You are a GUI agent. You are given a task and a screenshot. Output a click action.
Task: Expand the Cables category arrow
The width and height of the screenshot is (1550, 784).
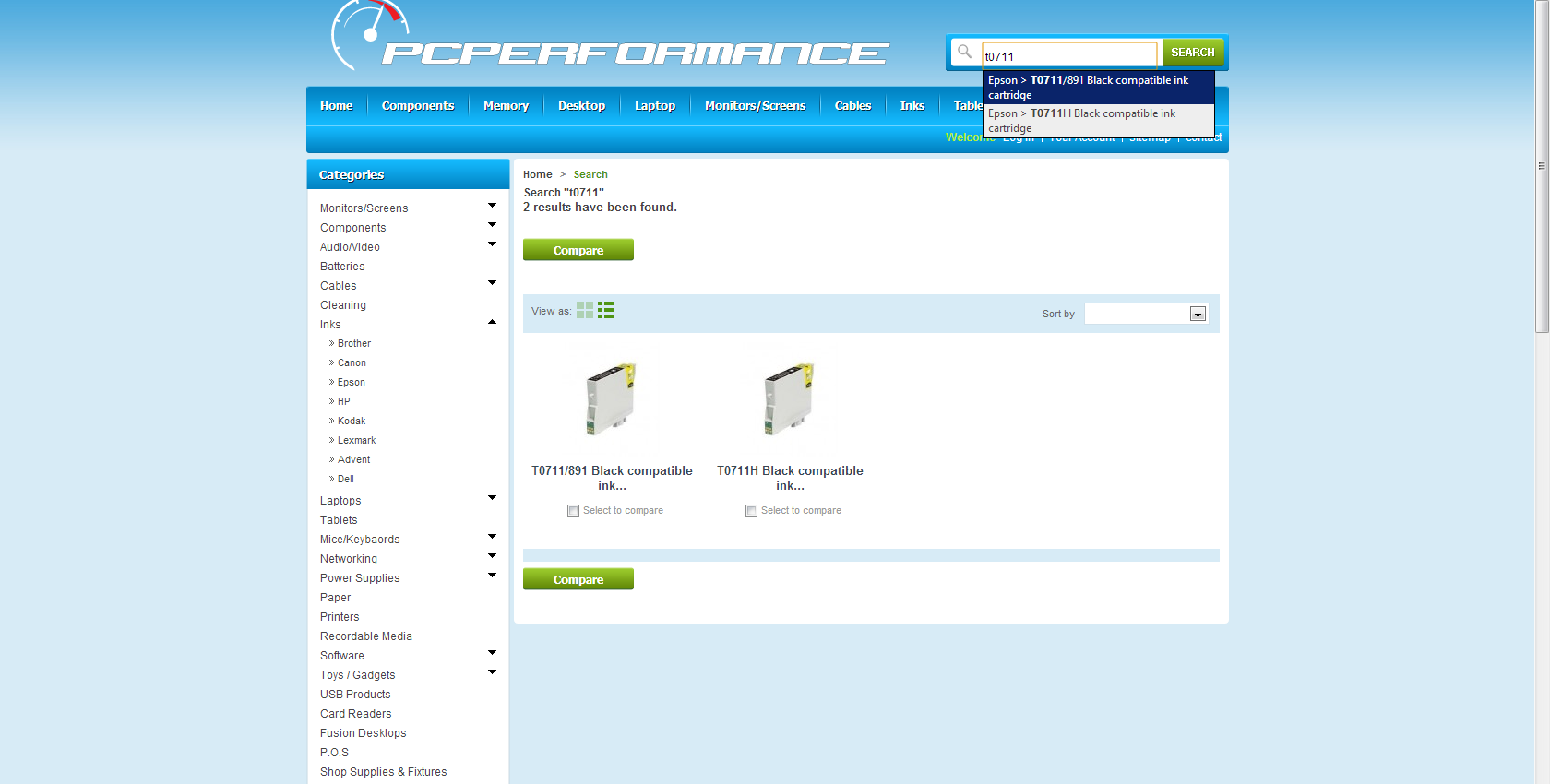[492, 283]
